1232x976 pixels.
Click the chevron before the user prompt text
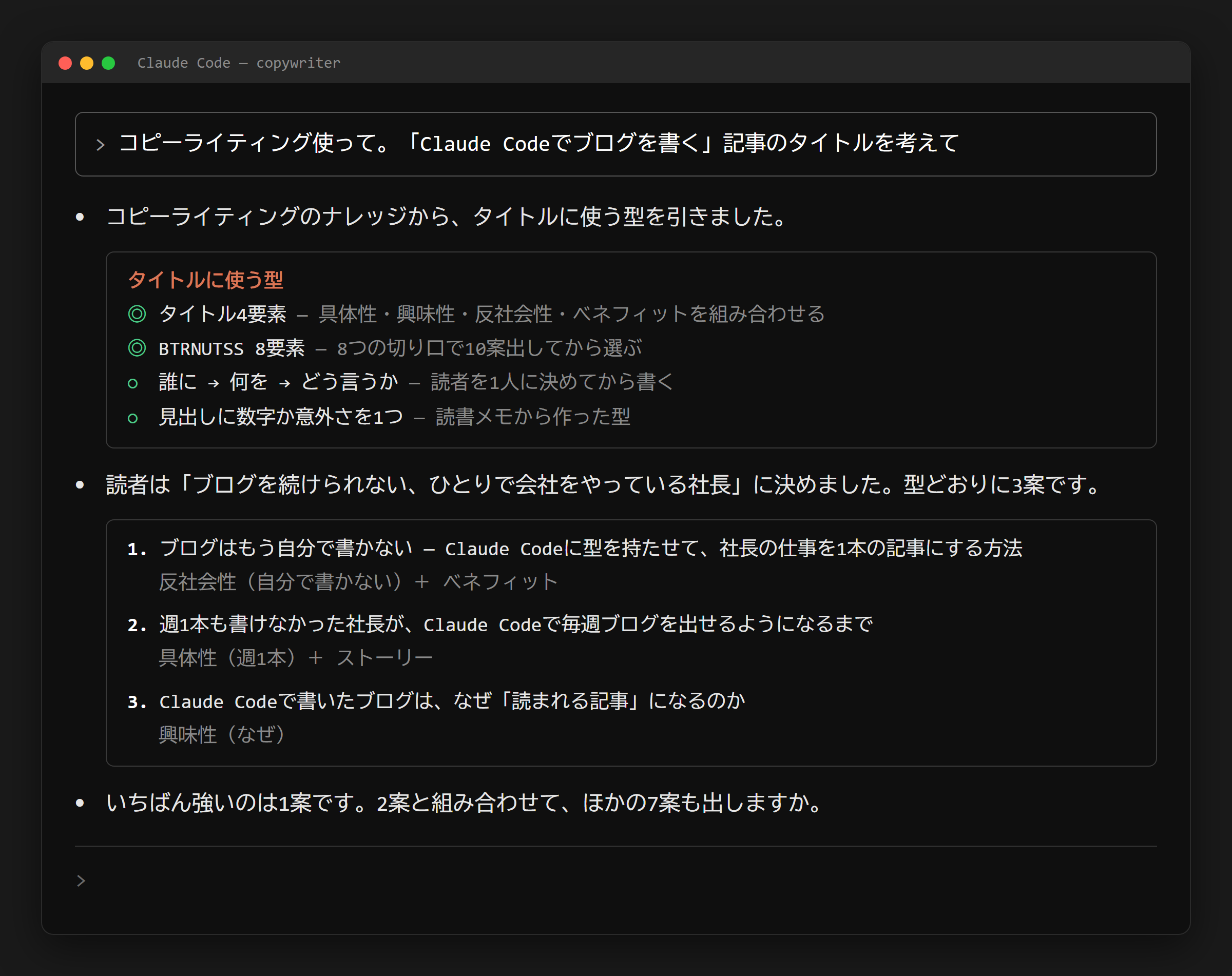pyautogui.click(x=101, y=145)
